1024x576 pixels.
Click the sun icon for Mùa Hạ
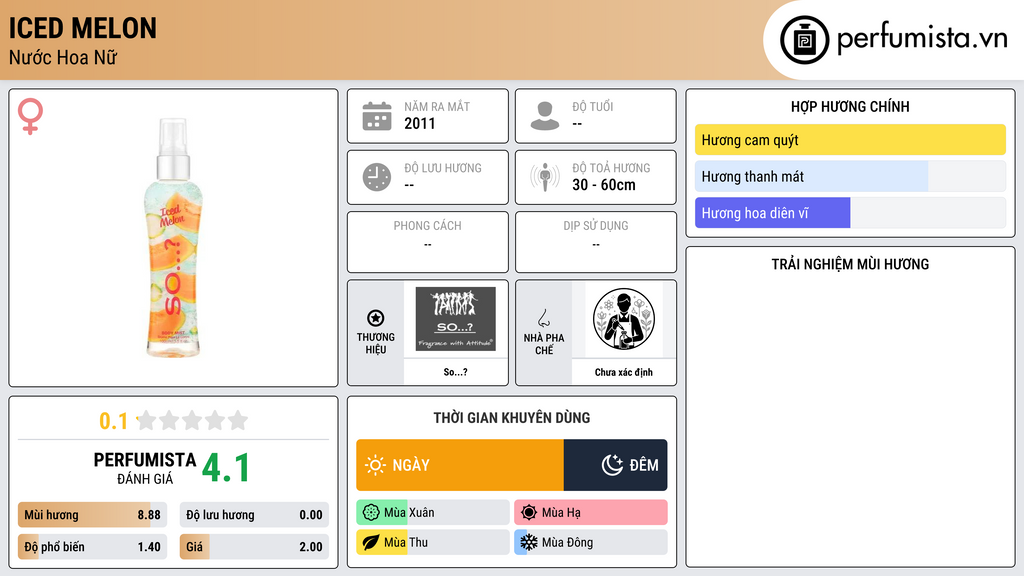point(529,513)
